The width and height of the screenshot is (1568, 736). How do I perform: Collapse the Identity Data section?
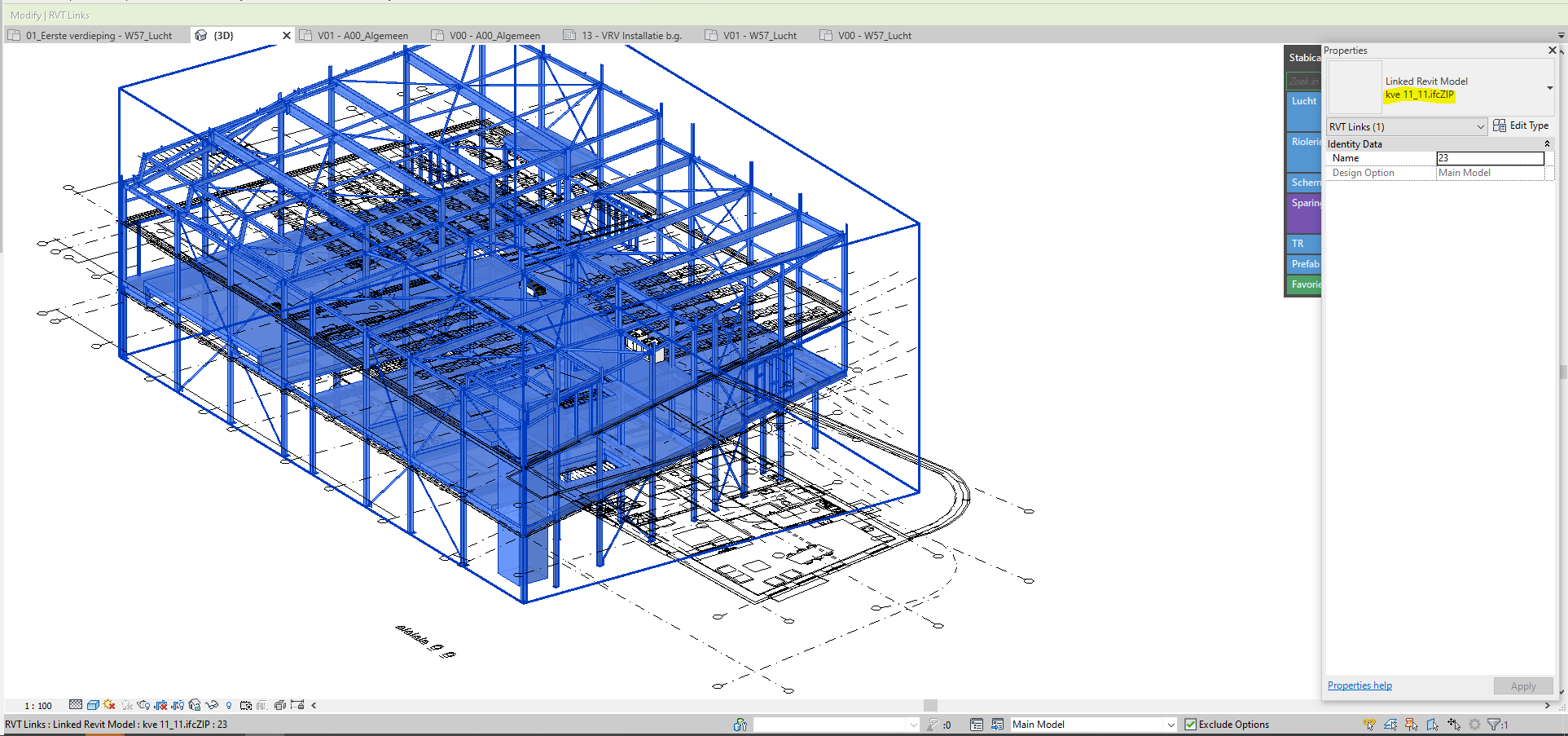1548,143
